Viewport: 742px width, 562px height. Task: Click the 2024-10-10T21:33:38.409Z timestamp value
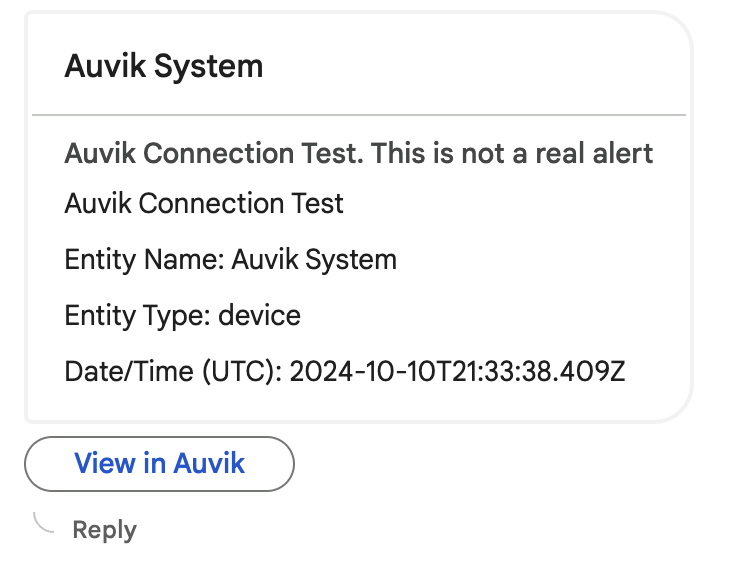[457, 371]
